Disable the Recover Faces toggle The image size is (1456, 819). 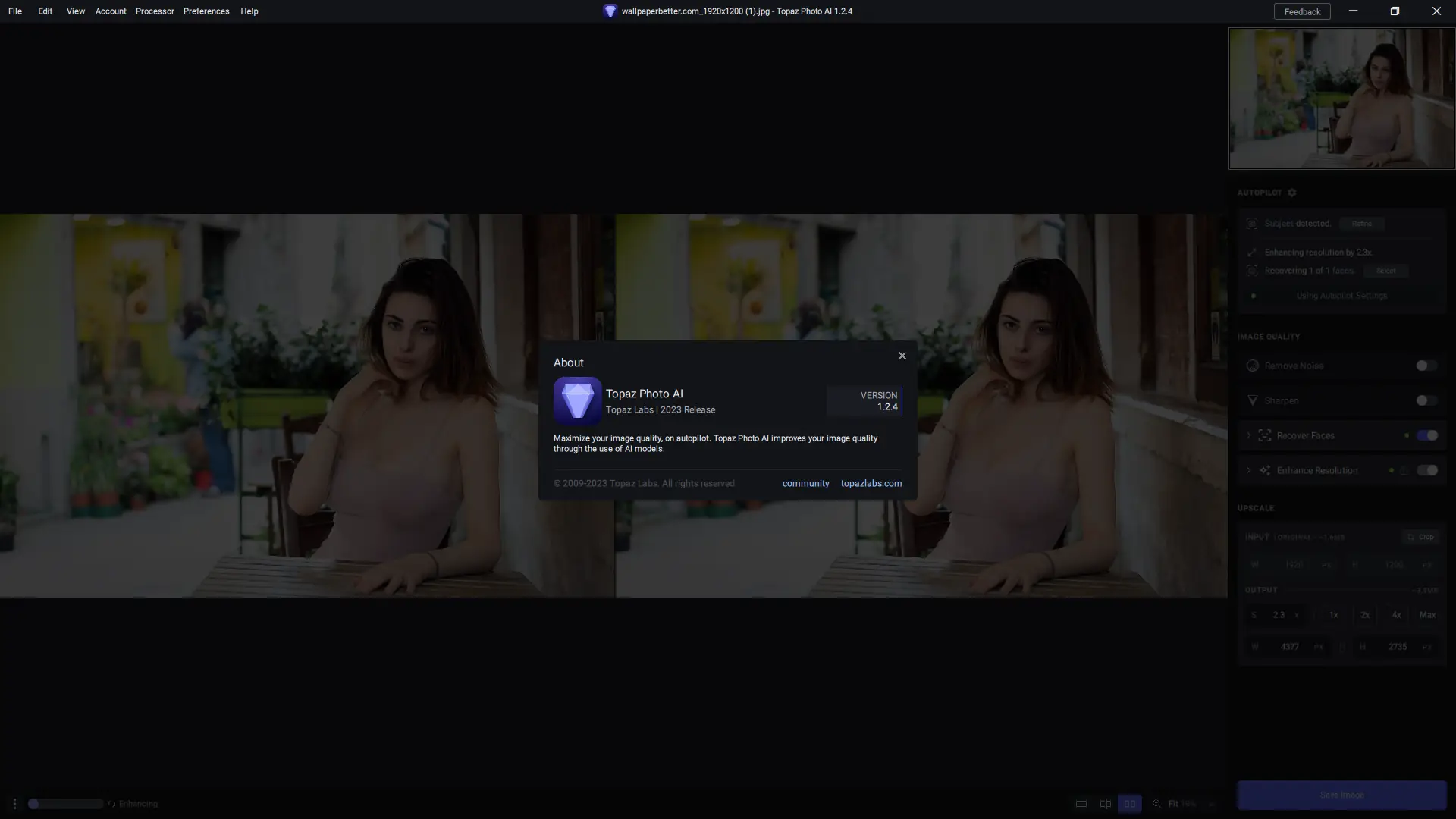tap(1427, 435)
